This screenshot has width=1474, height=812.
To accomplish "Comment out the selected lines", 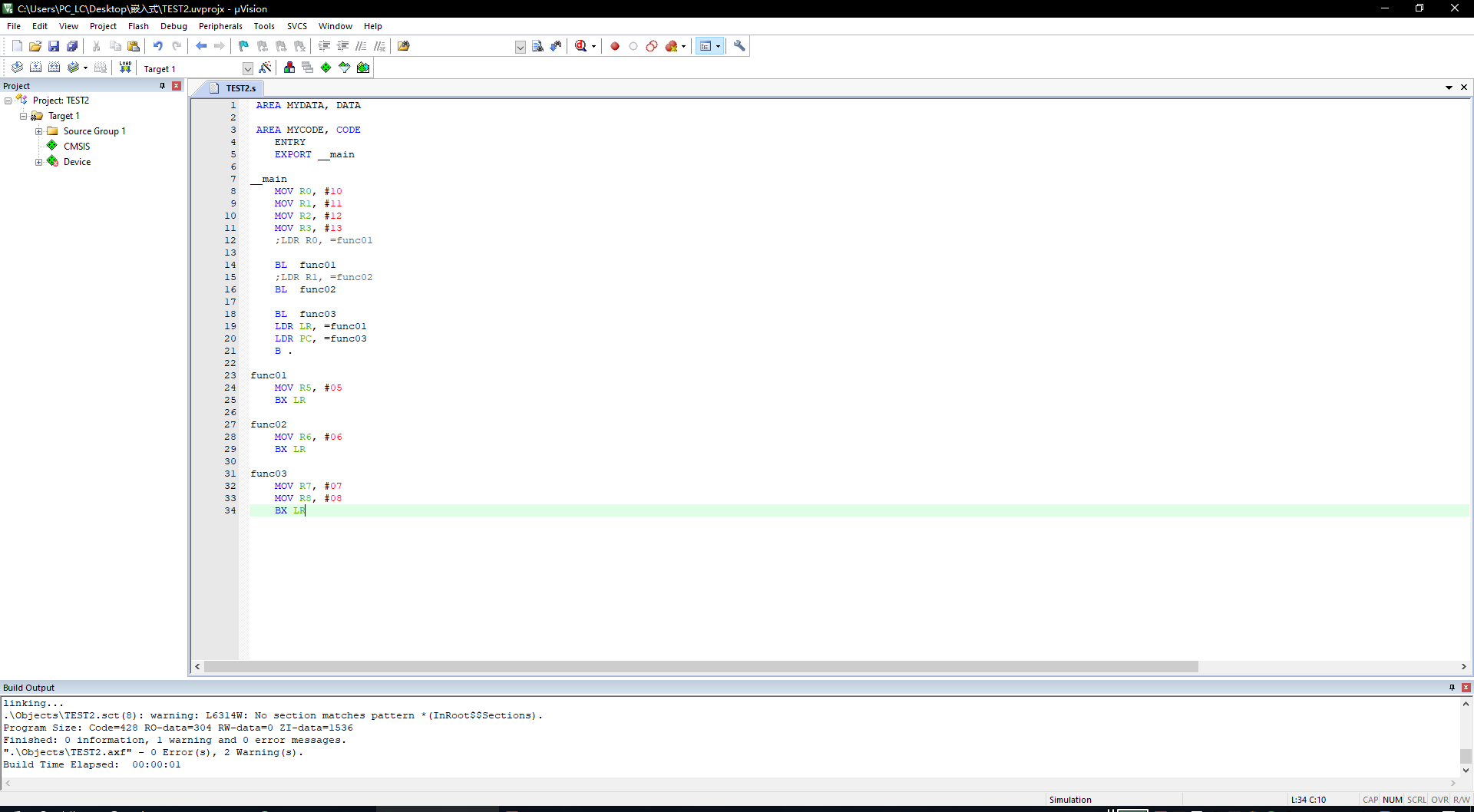I will [361, 46].
